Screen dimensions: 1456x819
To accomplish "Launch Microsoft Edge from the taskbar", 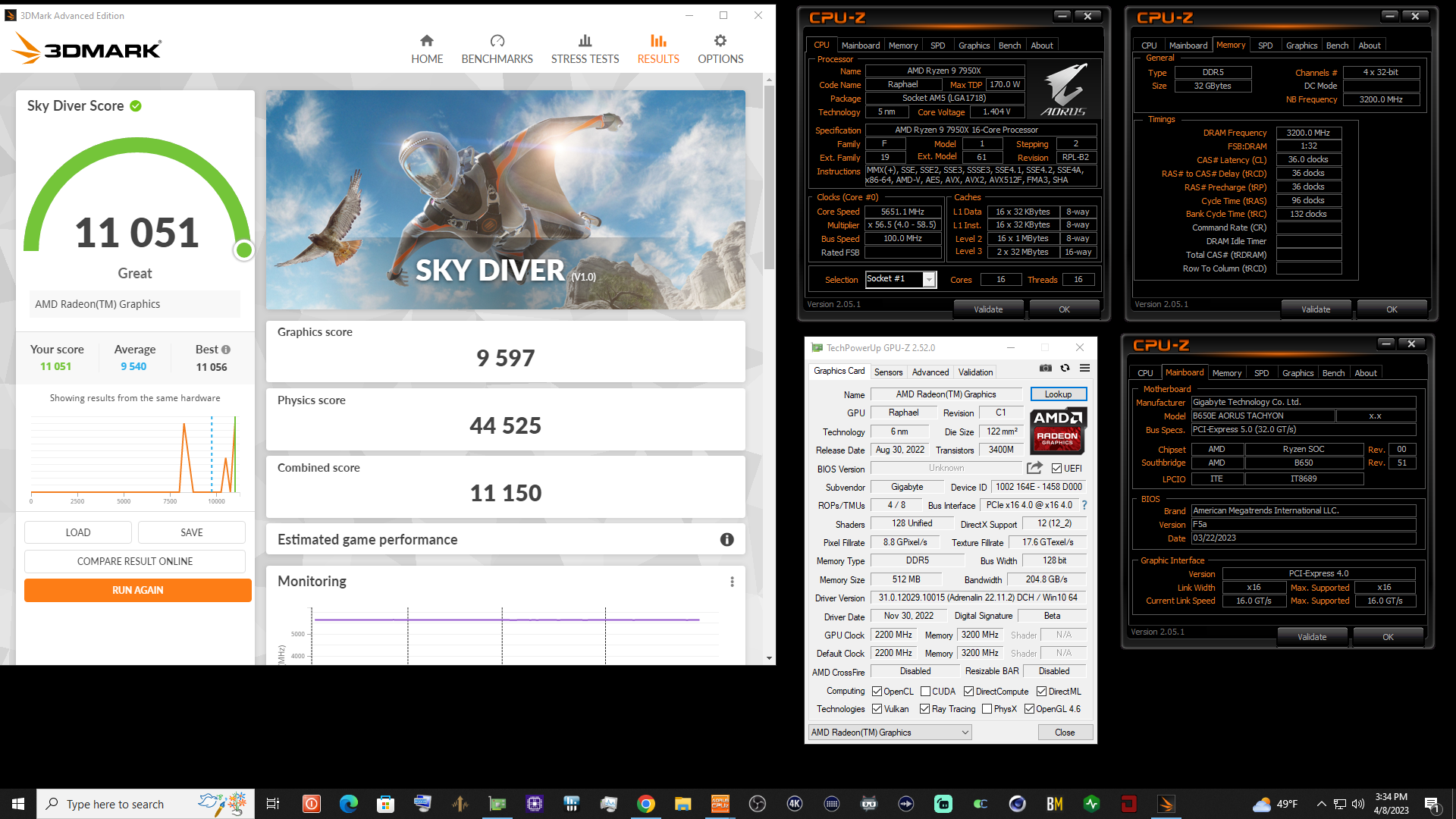I will [x=348, y=804].
